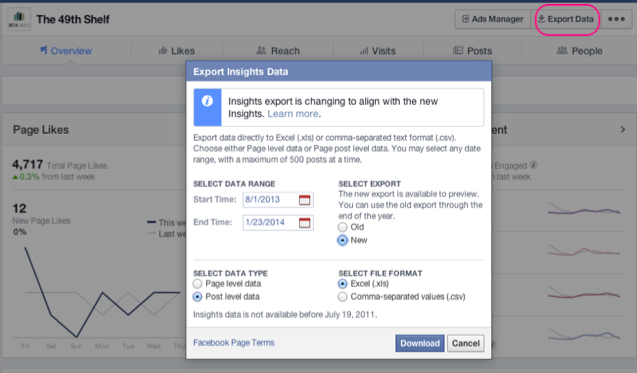Open the Posts tab
Screen dimensions: 637x373
point(472,51)
